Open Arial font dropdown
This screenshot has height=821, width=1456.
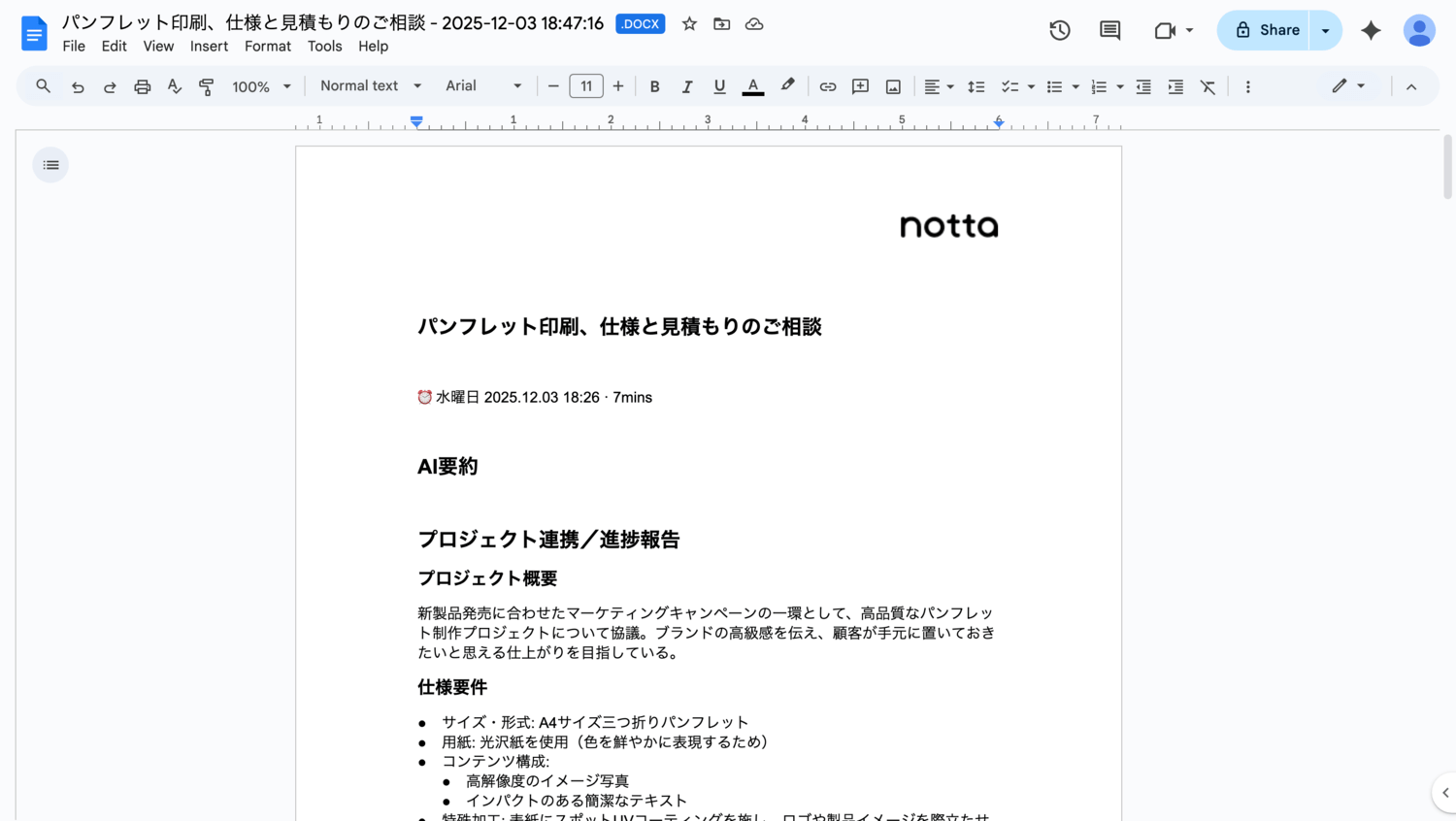pos(483,86)
